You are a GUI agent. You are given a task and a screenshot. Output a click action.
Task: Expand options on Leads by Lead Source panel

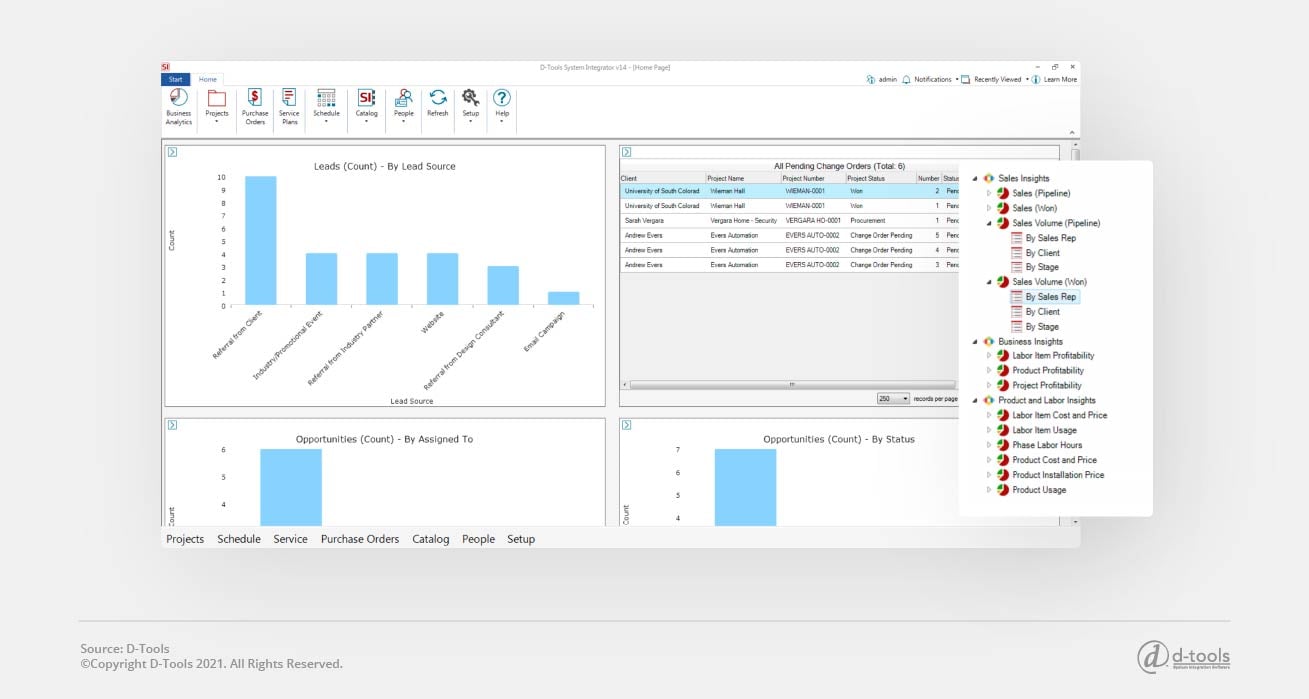pos(172,152)
